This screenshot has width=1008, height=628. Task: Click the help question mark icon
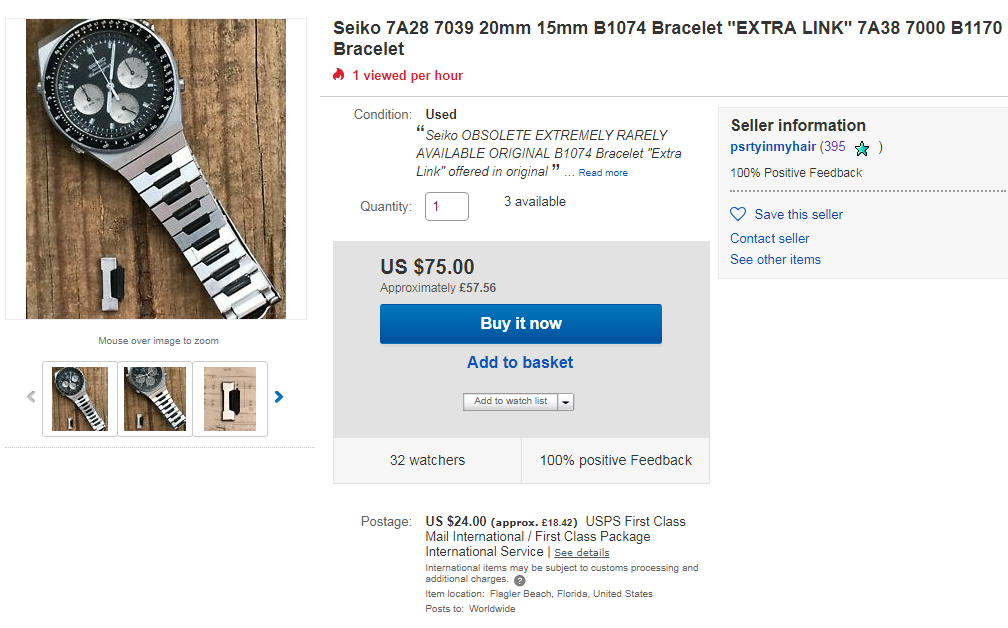(x=519, y=580)
